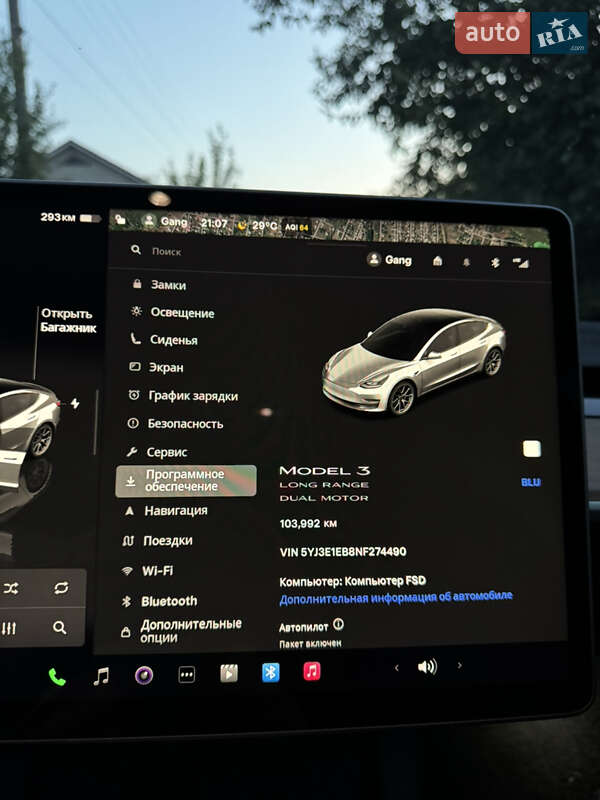The image size is (600, 800).
Task: Open the music note media app
Action: (x=101, y=676)
